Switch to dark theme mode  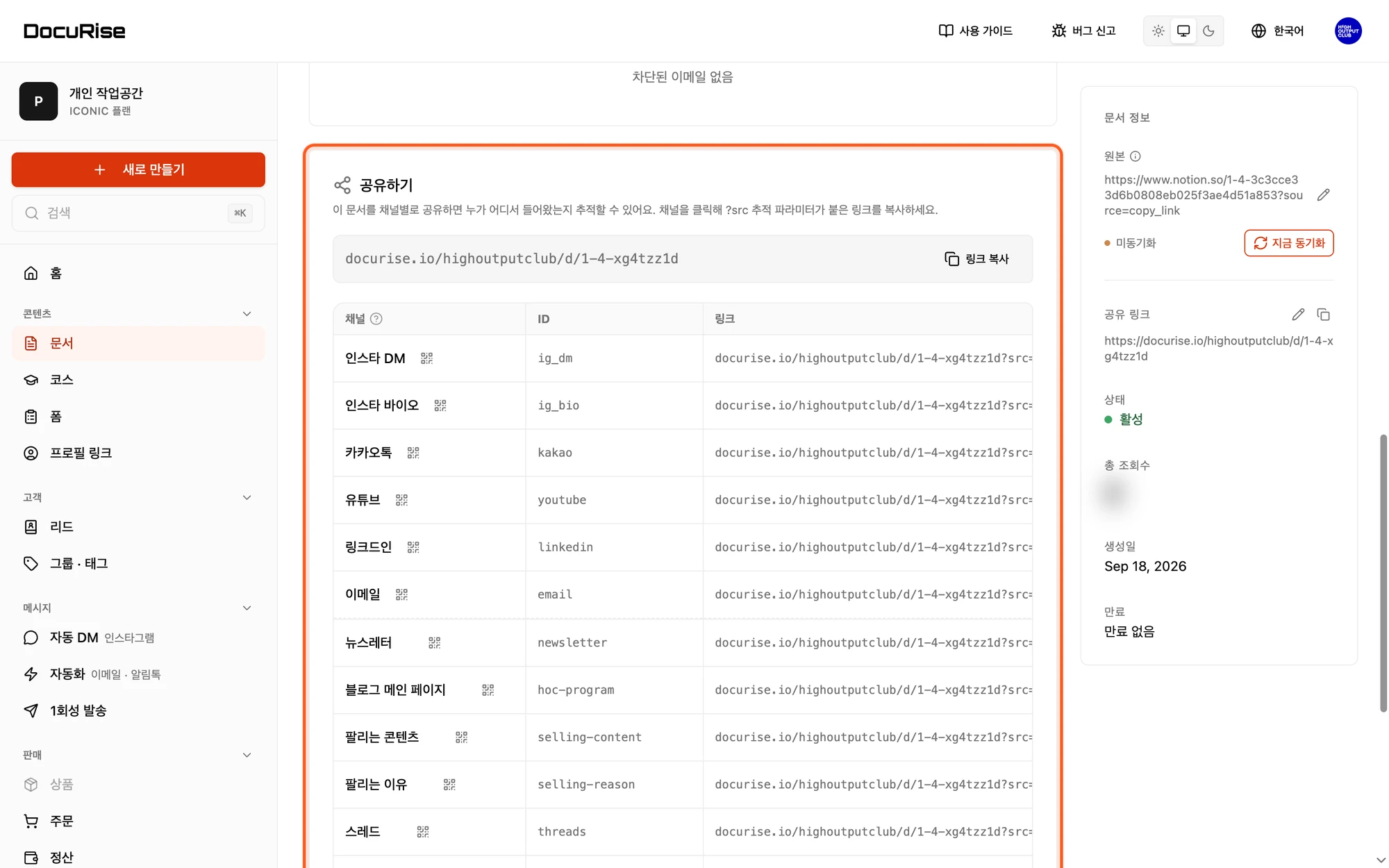[1208, 31]
